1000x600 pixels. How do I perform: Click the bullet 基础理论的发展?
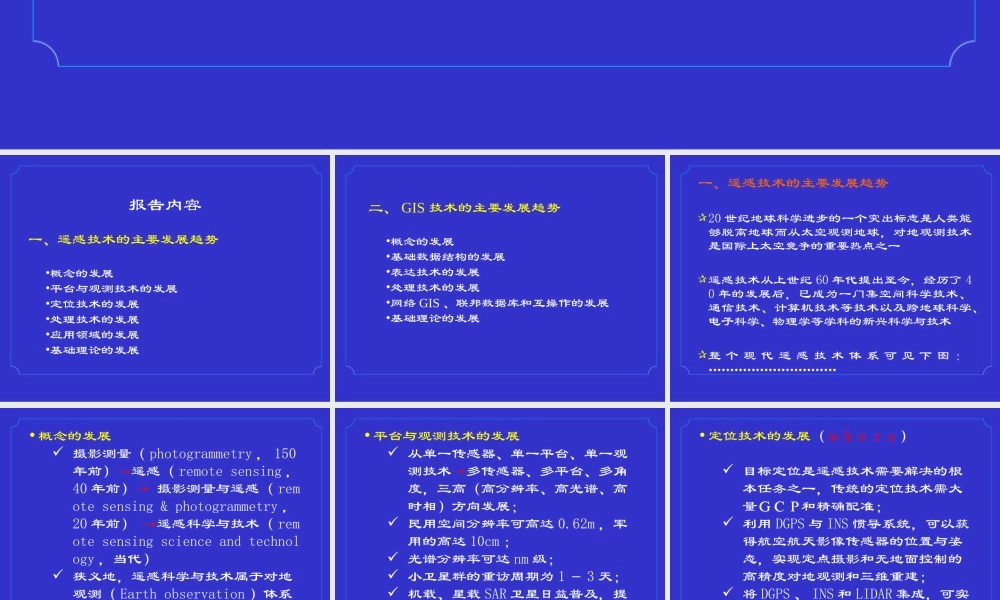tap(94, 349)
